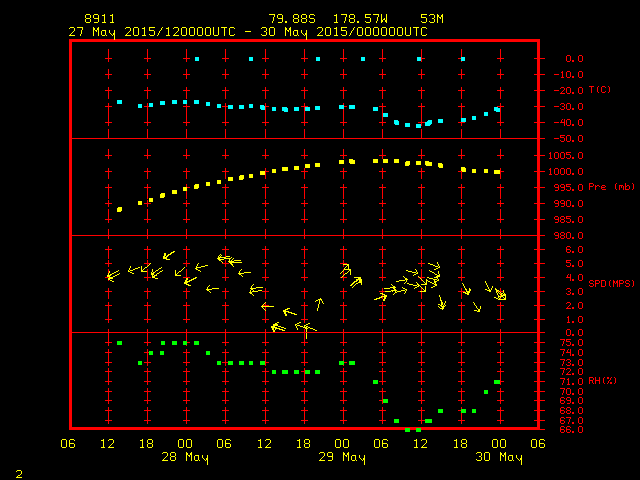Click the frame number 2 at bottom-left
Viewport: 640px width, 480px height.
click(x=18, y=471)
